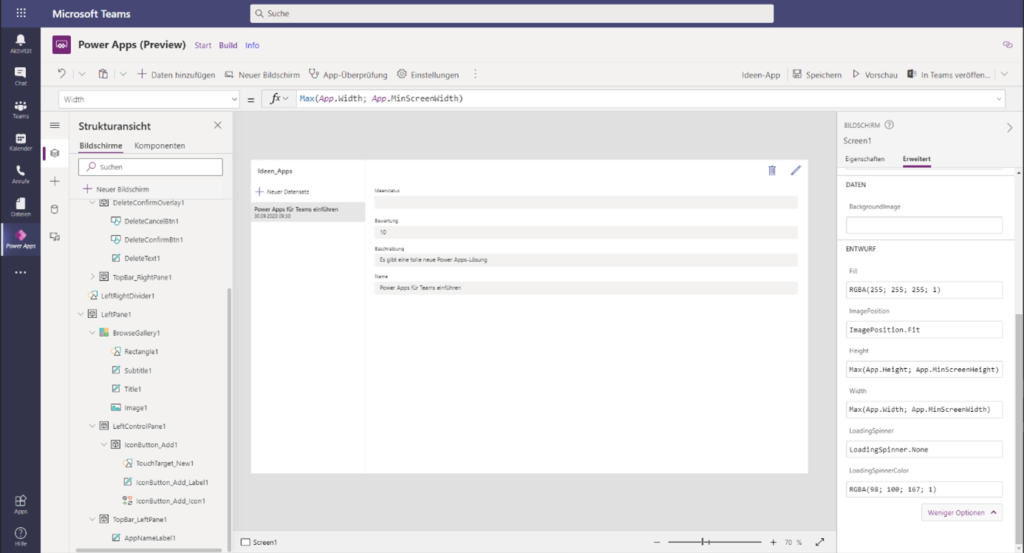Expand the formula bar chevron
1024x553 pixels.
pyautogui.click(x=999, y=99)
